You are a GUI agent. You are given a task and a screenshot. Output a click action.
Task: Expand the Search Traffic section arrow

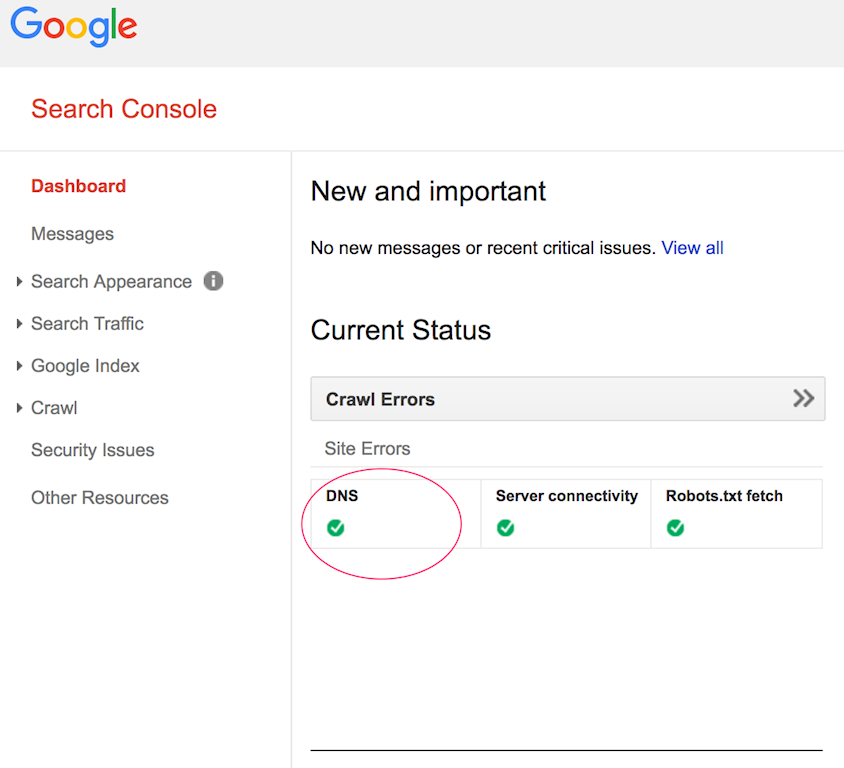coord(20,324)
